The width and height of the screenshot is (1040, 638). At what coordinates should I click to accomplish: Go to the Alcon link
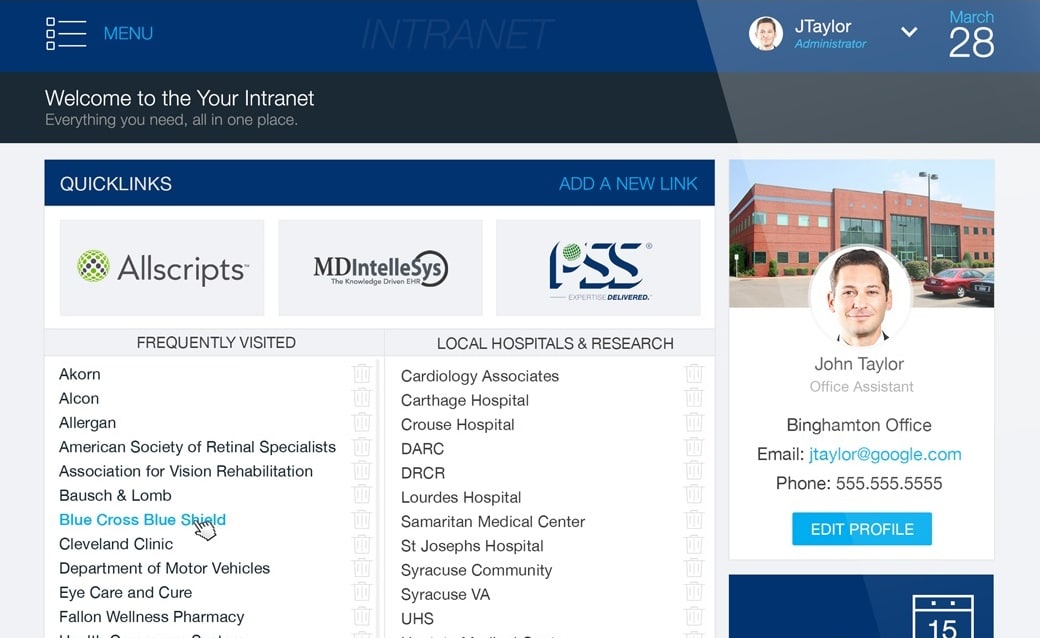point(79,399)
